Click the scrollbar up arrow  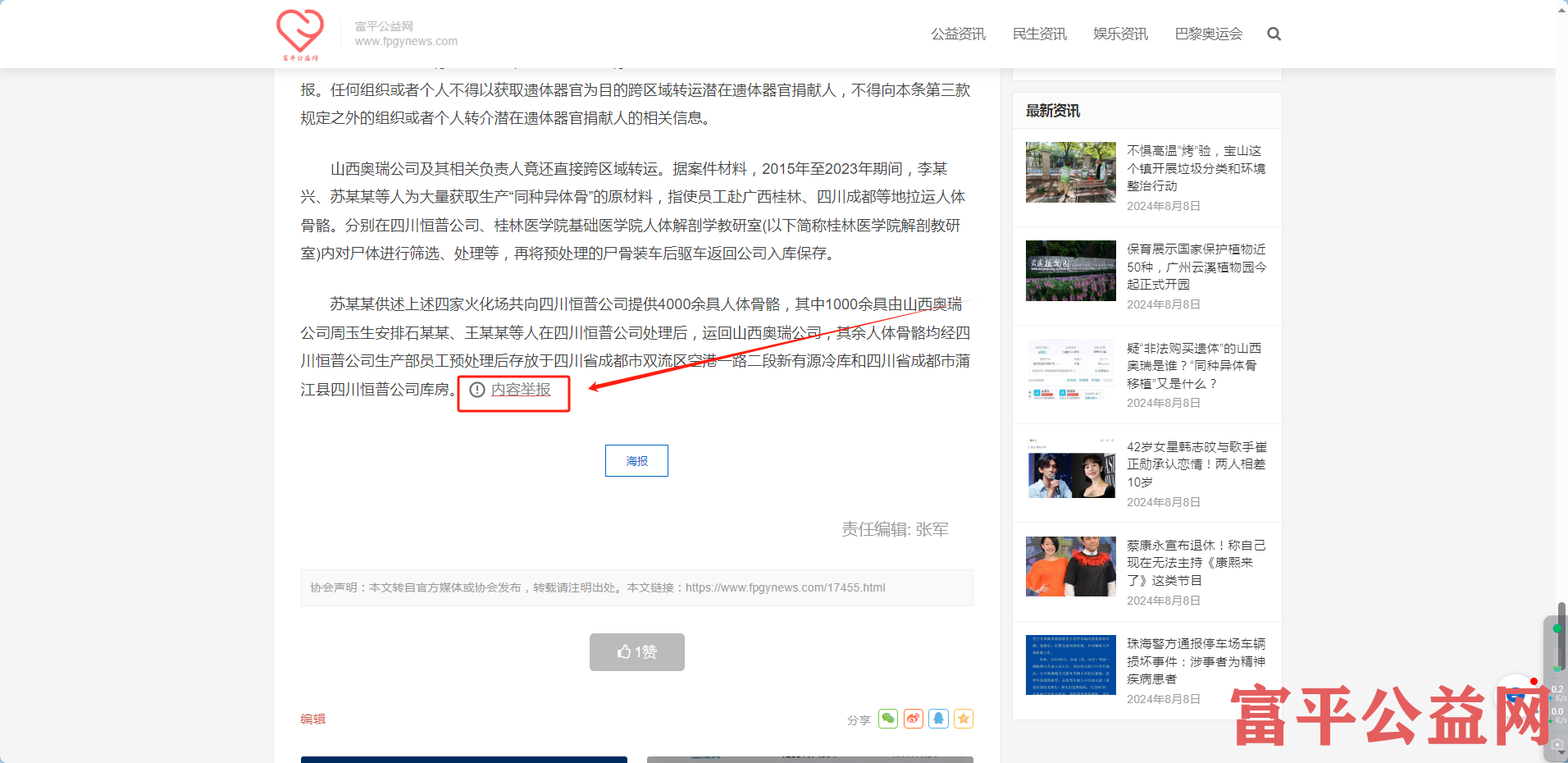point(1561,8)
